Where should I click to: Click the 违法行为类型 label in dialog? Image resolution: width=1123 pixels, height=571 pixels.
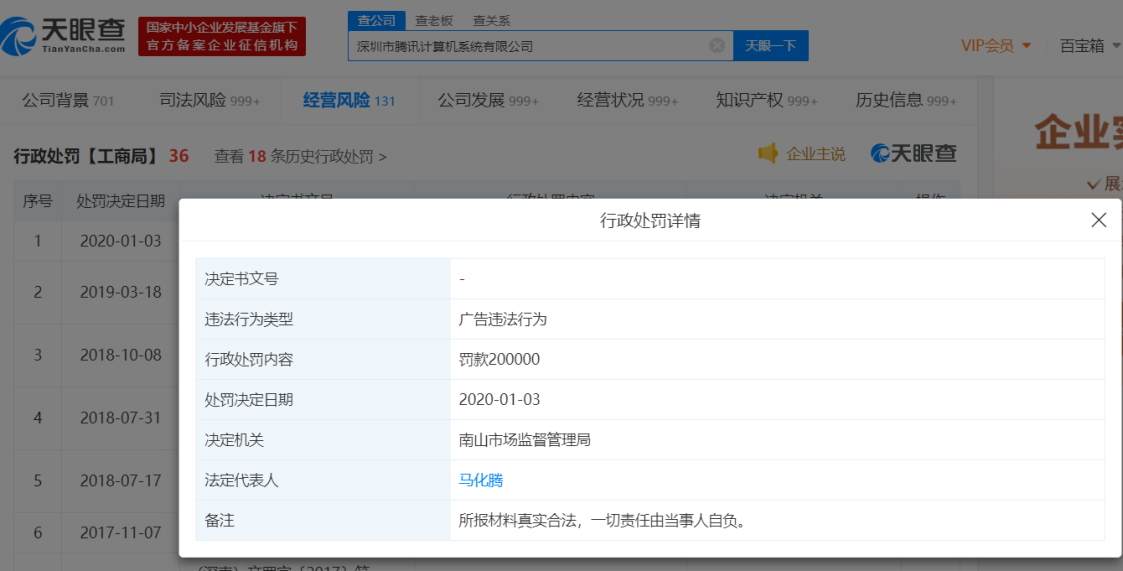pyautogui.click(x=249, y=320)
